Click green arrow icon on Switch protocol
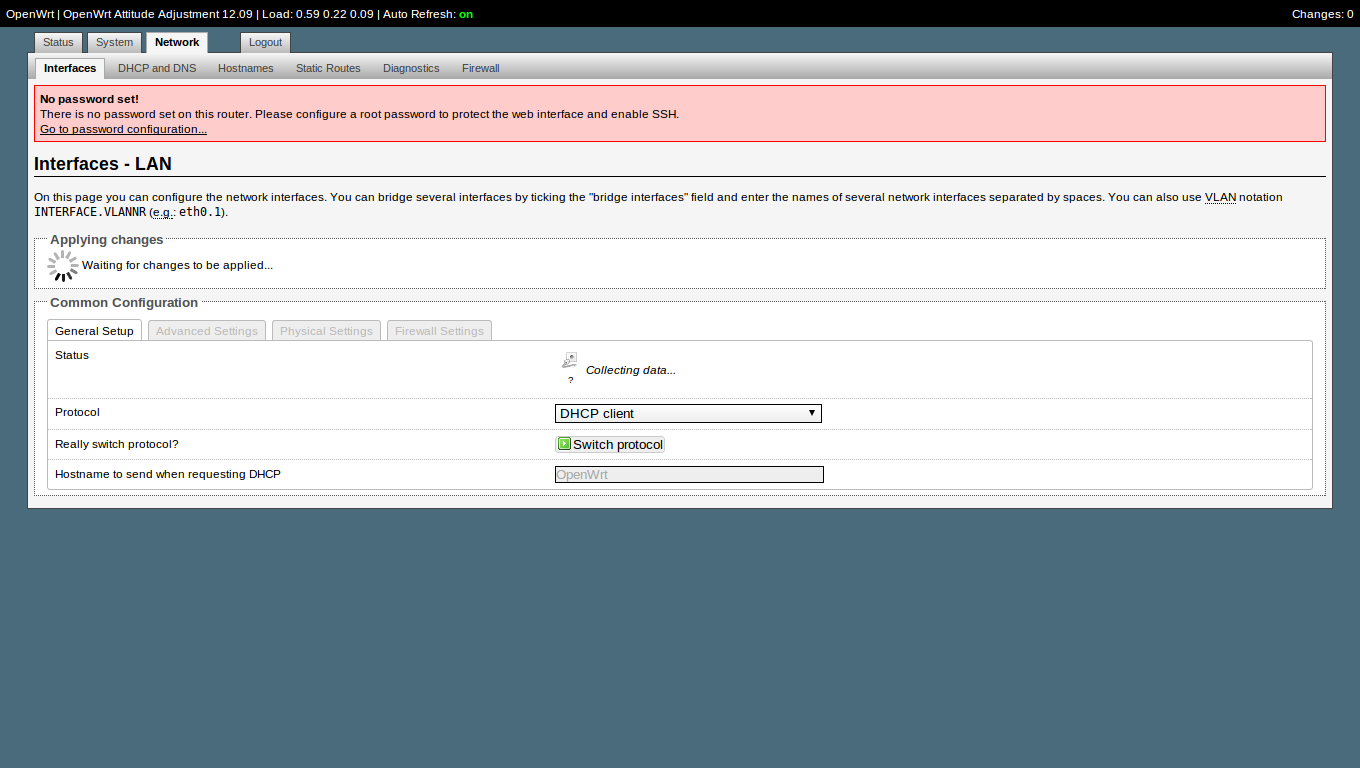The height and width of the screenshot is (768, 1360). click(564, 444)
